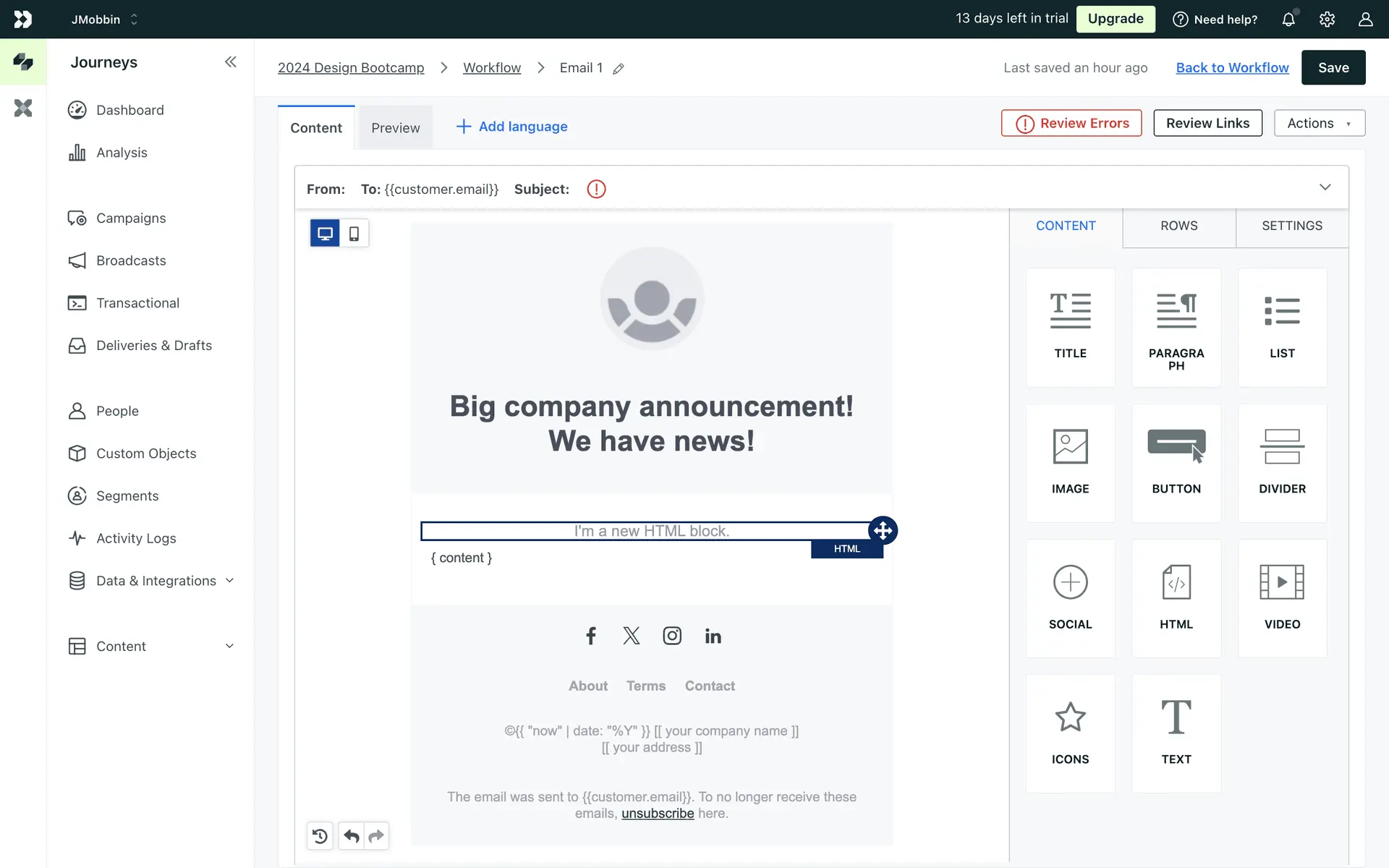Choose the Divider content block
The image size is (1389, 868).
click(1281, 462)
